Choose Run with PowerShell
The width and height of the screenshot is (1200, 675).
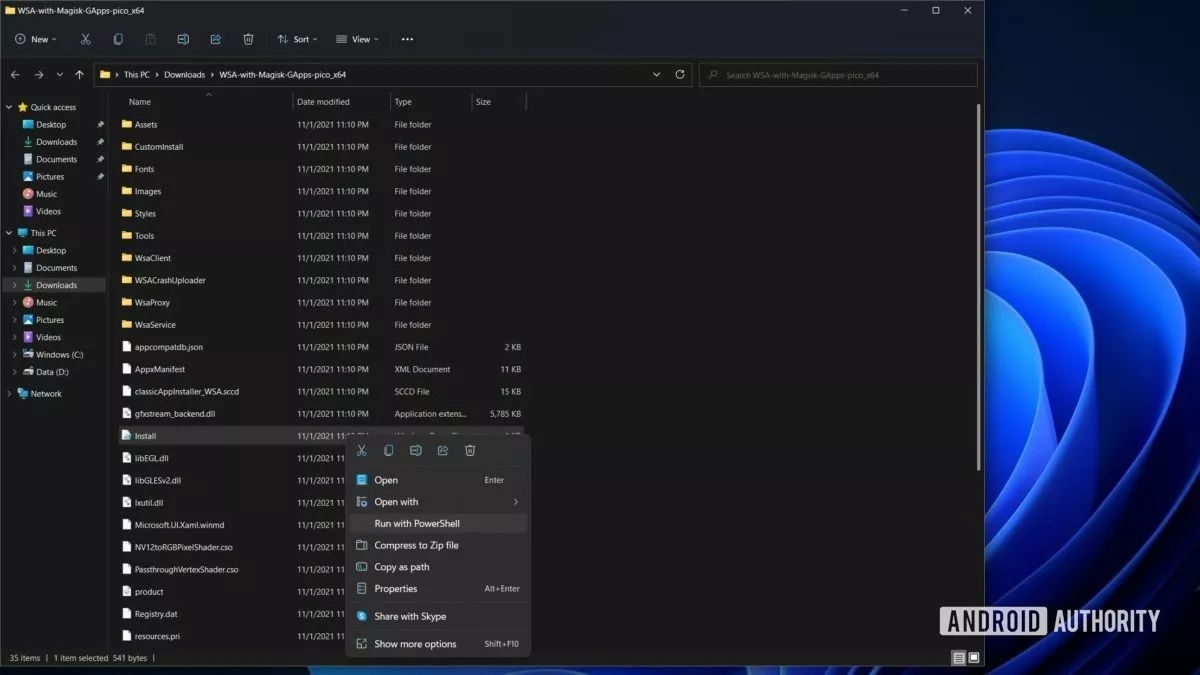437,524
